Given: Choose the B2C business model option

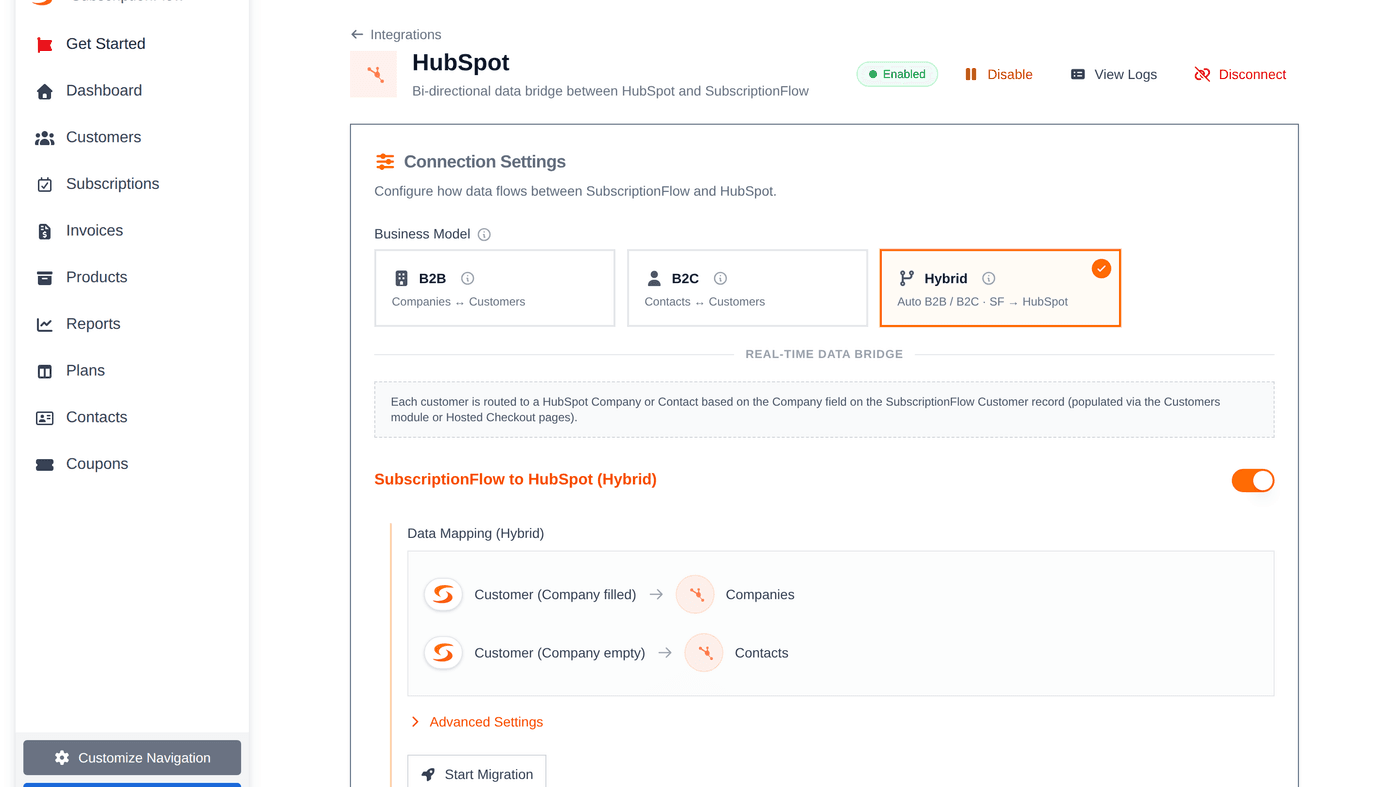Looking at the screenshot, I should click(x=747, y=288).
